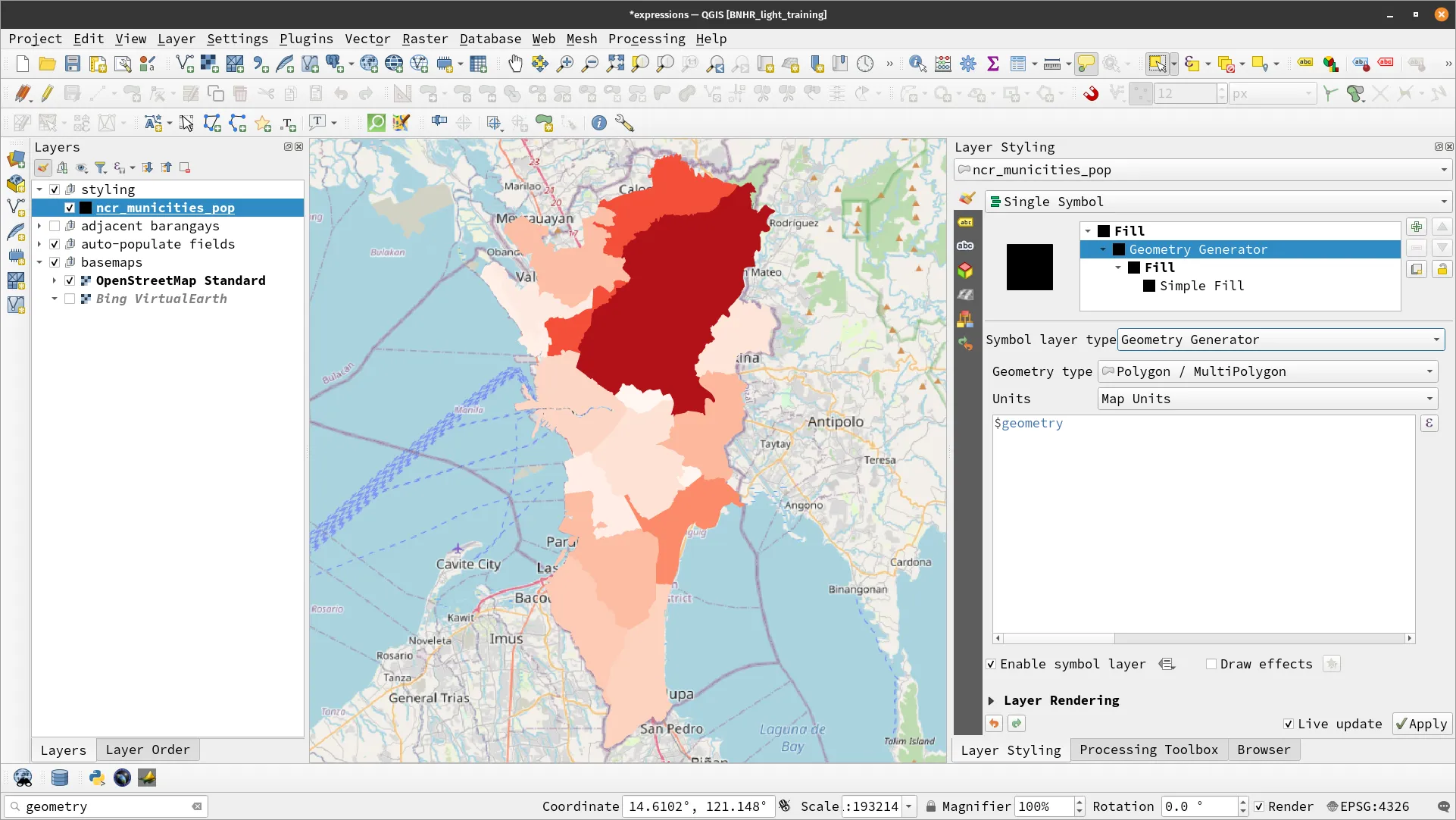Disable the Enable symbol layer checkbox
The image size is (1456, 820).
(x=991, y=665)
